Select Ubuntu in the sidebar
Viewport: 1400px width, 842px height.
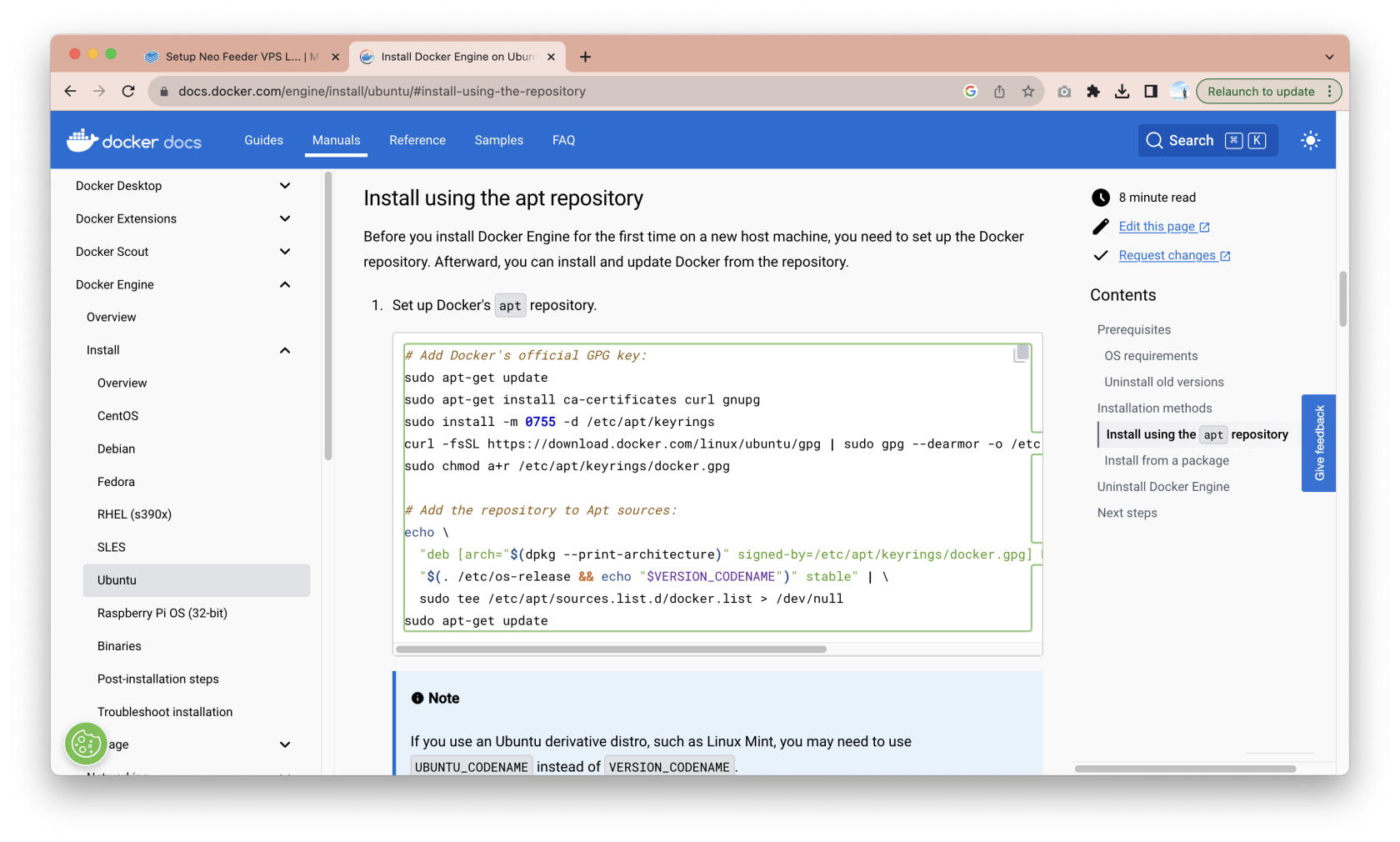tap(197, 580)
